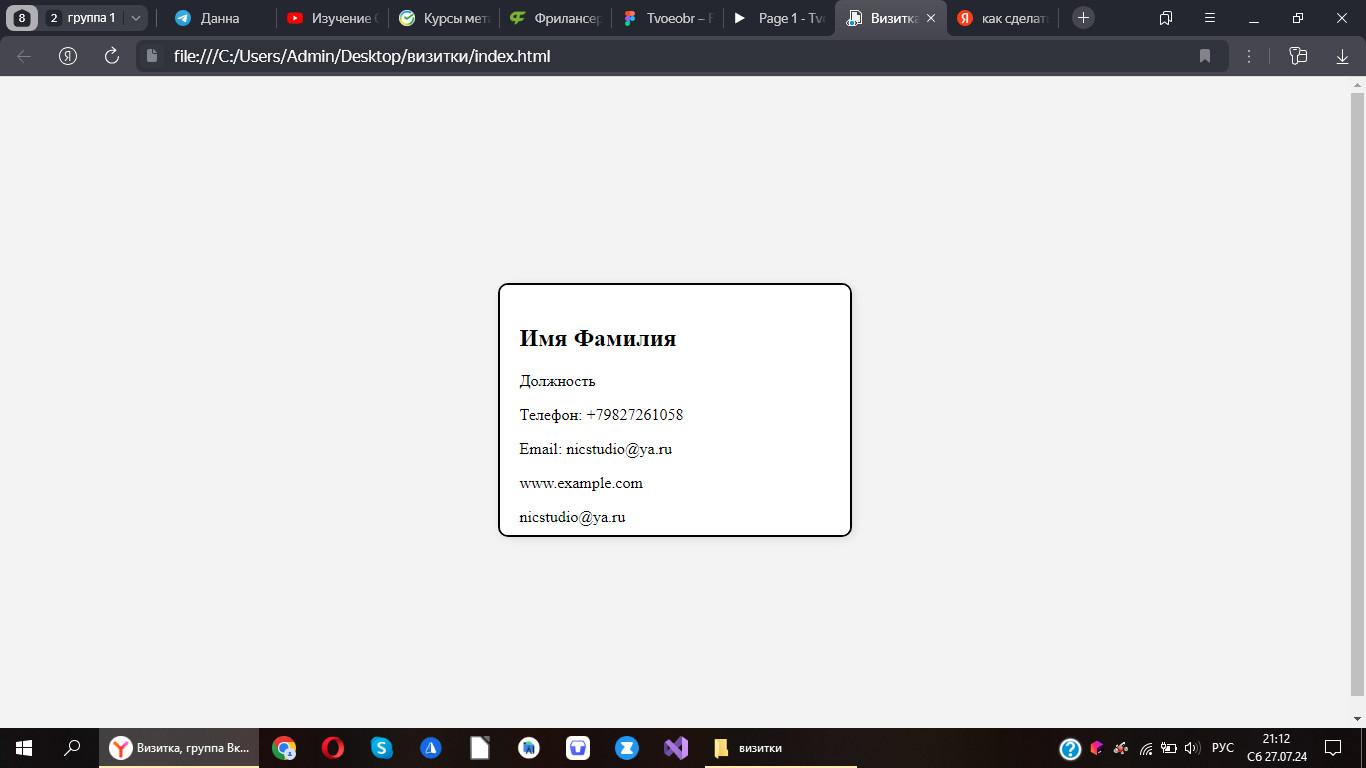Image resolution: width=1366 pixels, height=768 pixels.
Task: Open the browser hamburger menu
Action: tap(1209, 18)
